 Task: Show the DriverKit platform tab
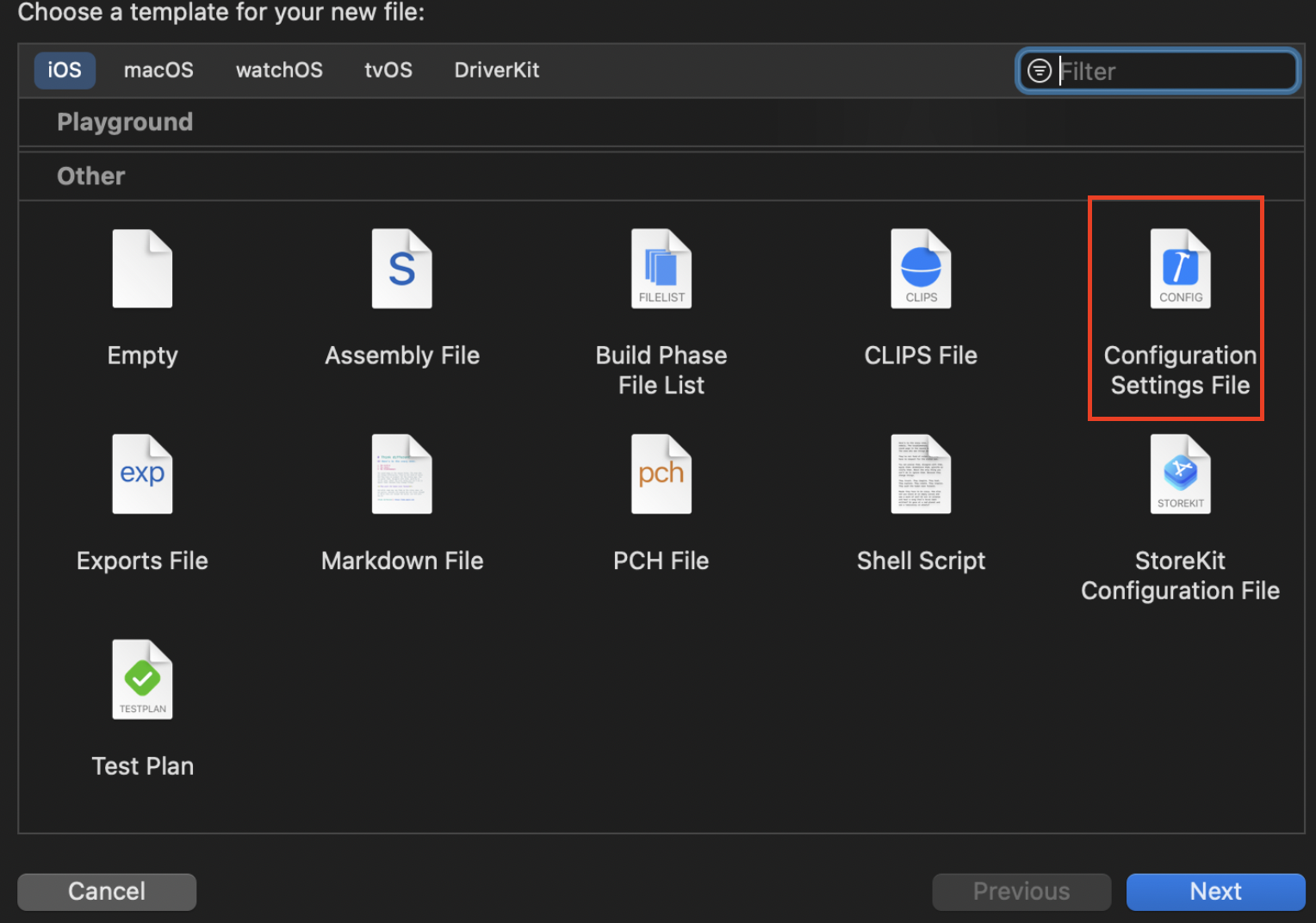497,70
